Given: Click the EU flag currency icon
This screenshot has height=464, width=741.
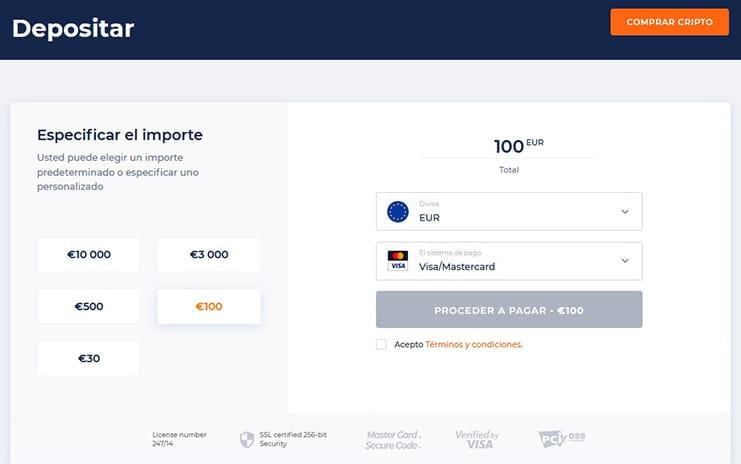Looking at the screenshot, I should (398, 212).
